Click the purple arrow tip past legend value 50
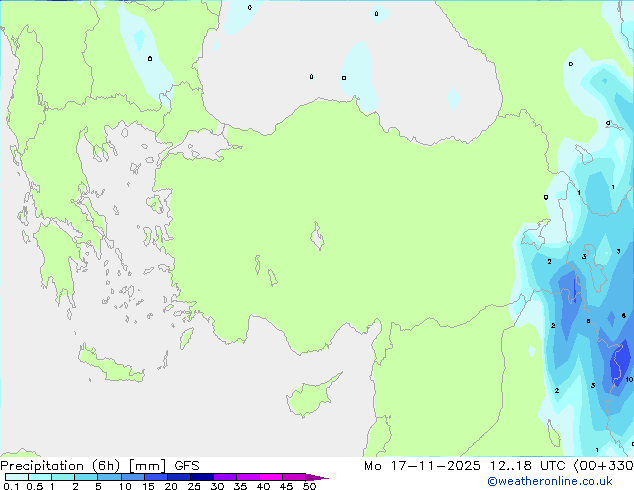 (x=317, y=477)
